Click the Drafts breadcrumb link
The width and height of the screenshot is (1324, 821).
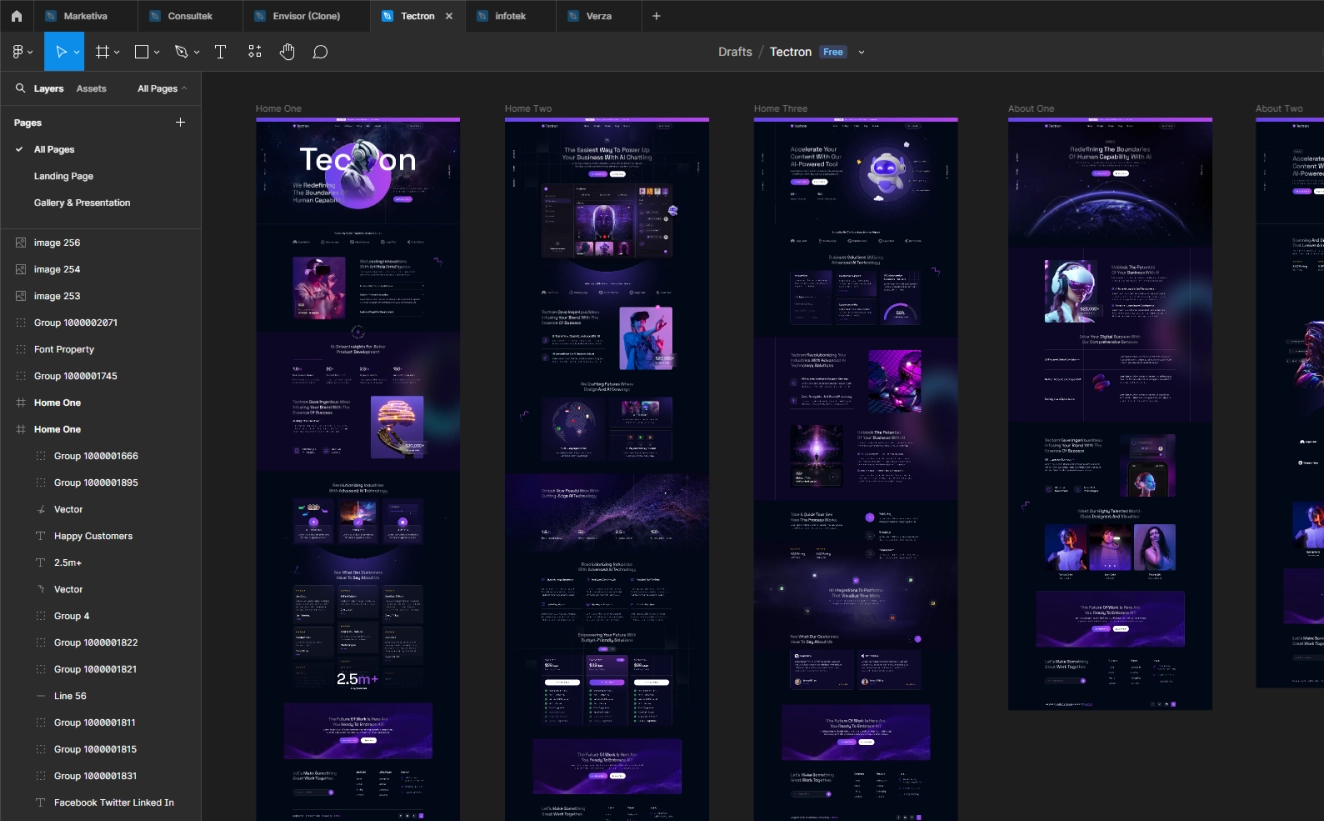pyautogui.click(x=735, y=52)
